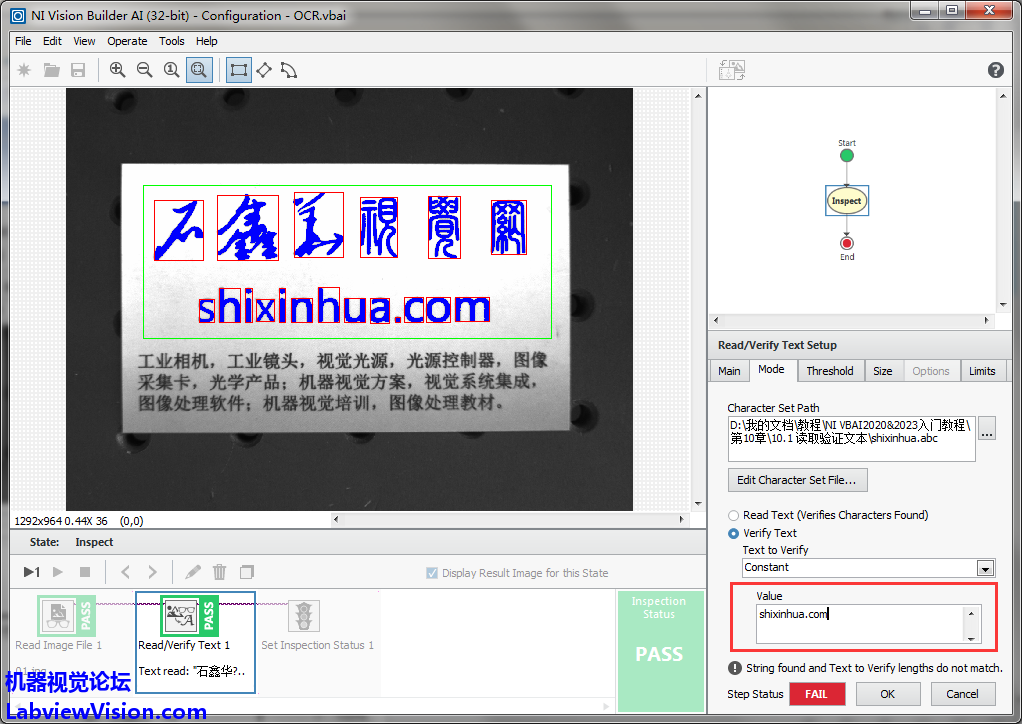Switch to the Threshold tab
The image size is (1022, 724).
tap(829, 371)
